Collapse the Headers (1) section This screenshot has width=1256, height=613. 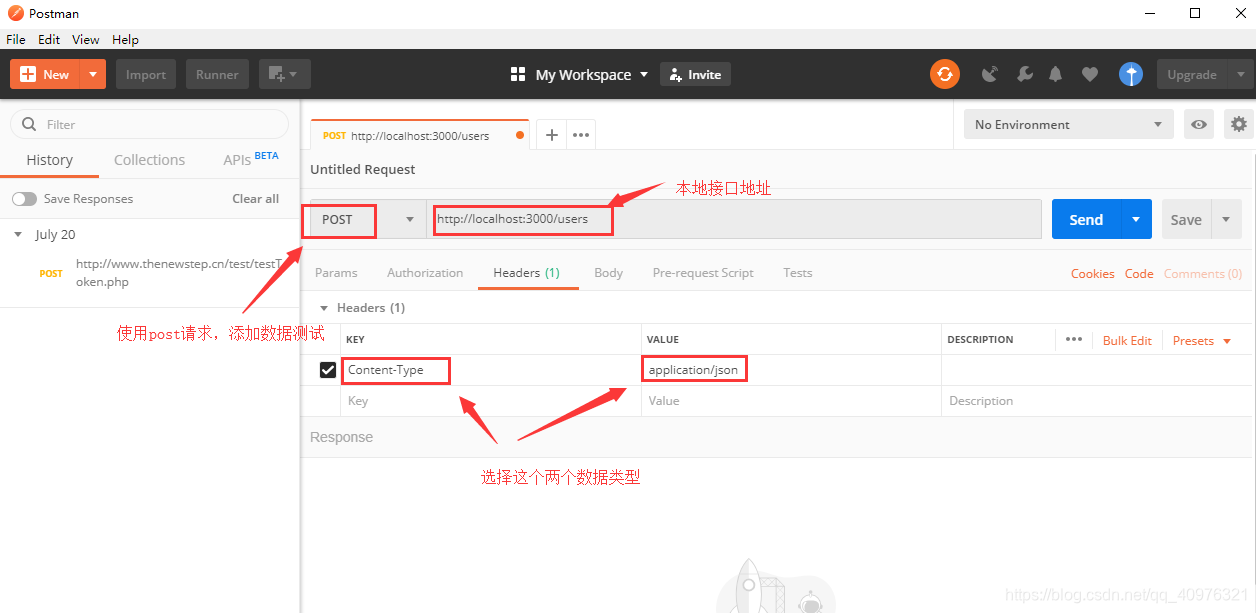(x=323, y=308)
